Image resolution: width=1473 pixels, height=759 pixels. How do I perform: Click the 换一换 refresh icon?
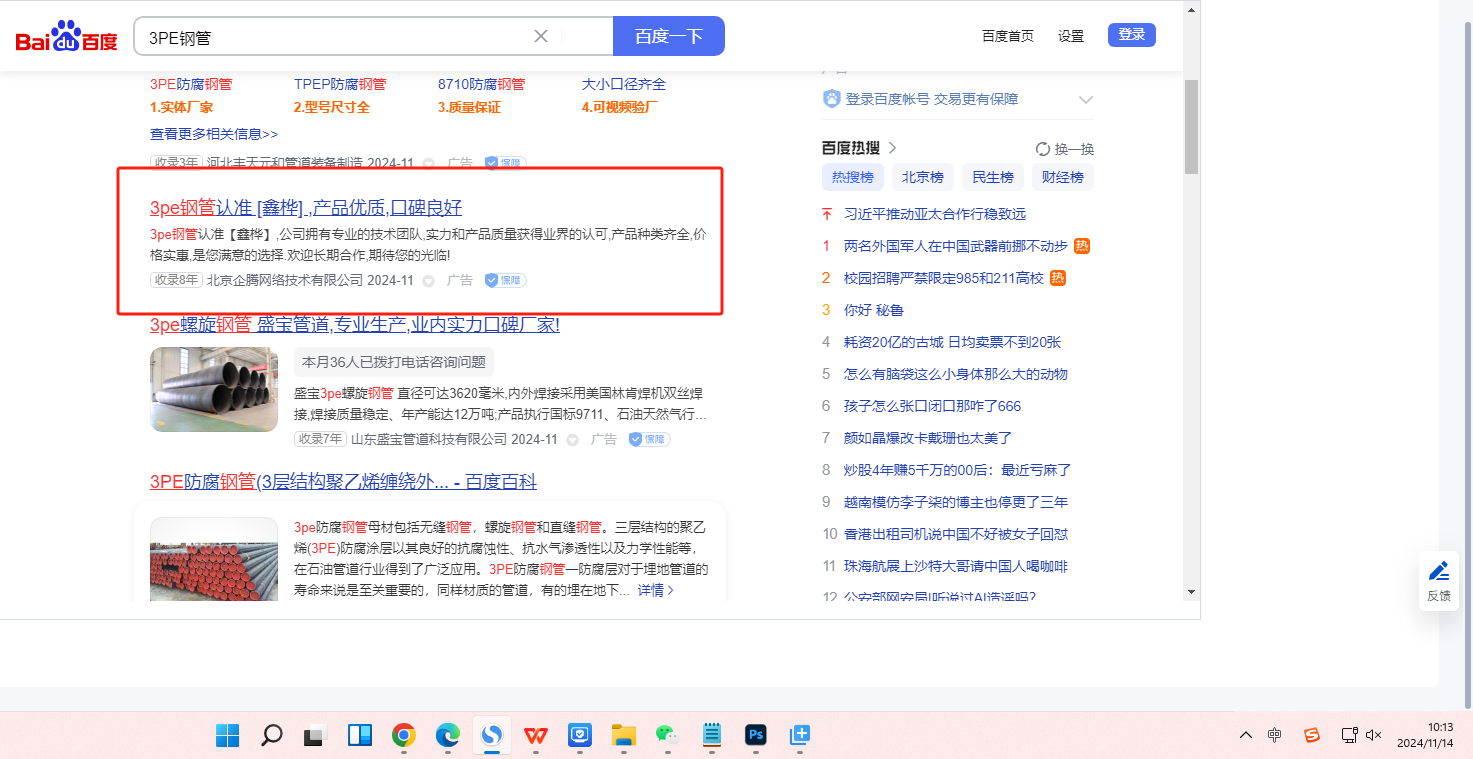[1043, 149]
